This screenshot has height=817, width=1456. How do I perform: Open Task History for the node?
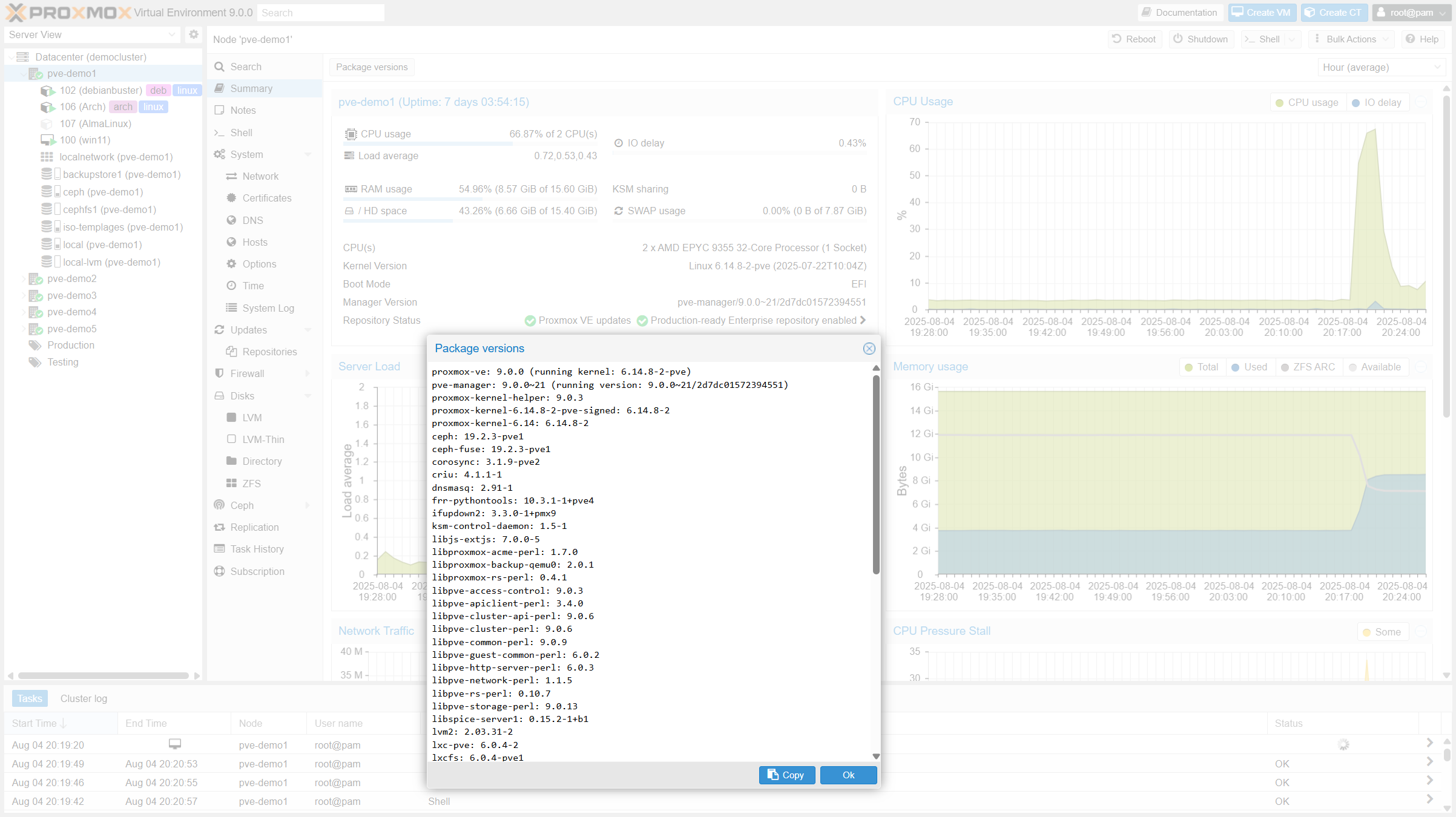coord(257,548)
